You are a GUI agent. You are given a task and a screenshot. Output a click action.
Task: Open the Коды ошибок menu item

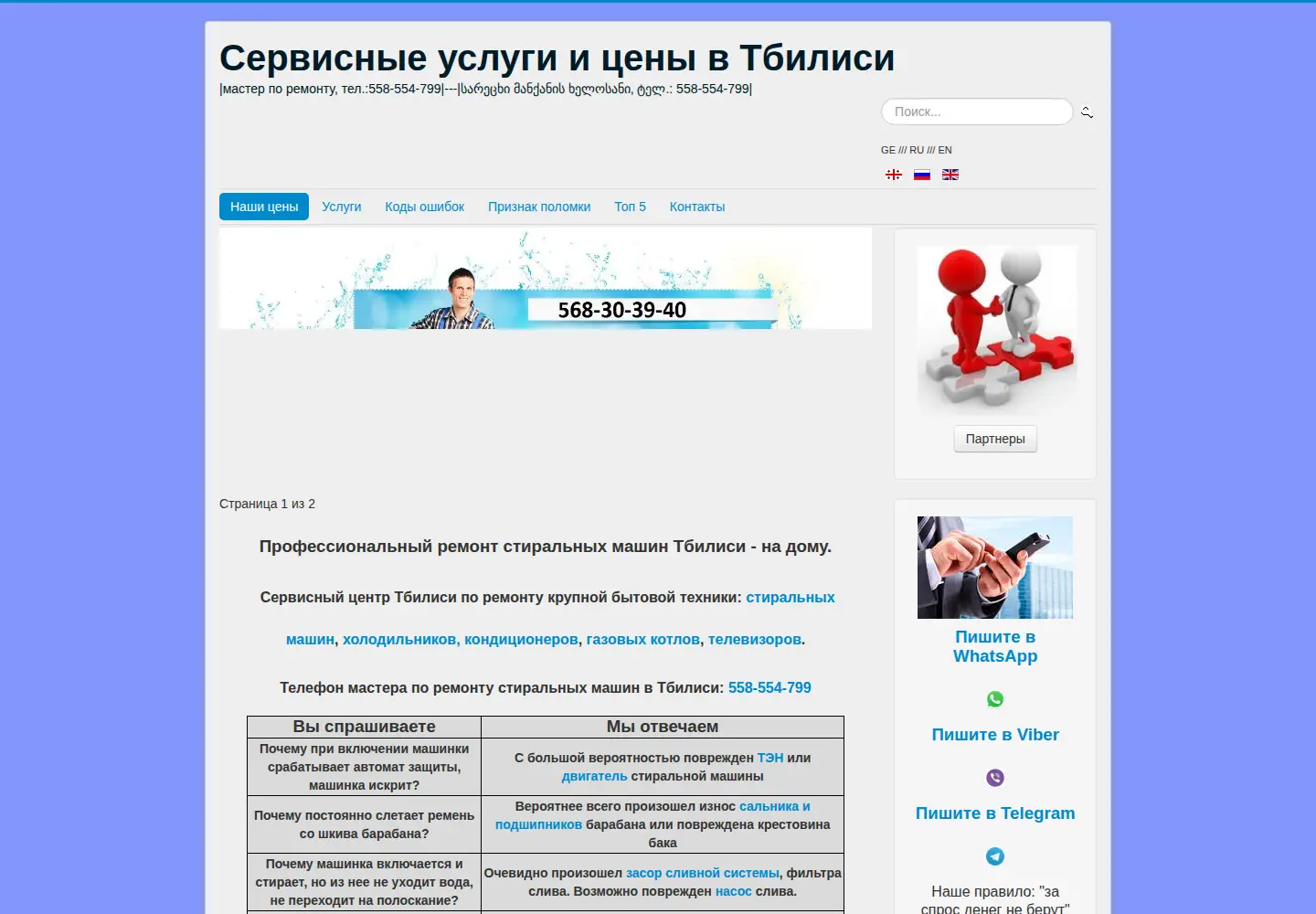[425, 207]
